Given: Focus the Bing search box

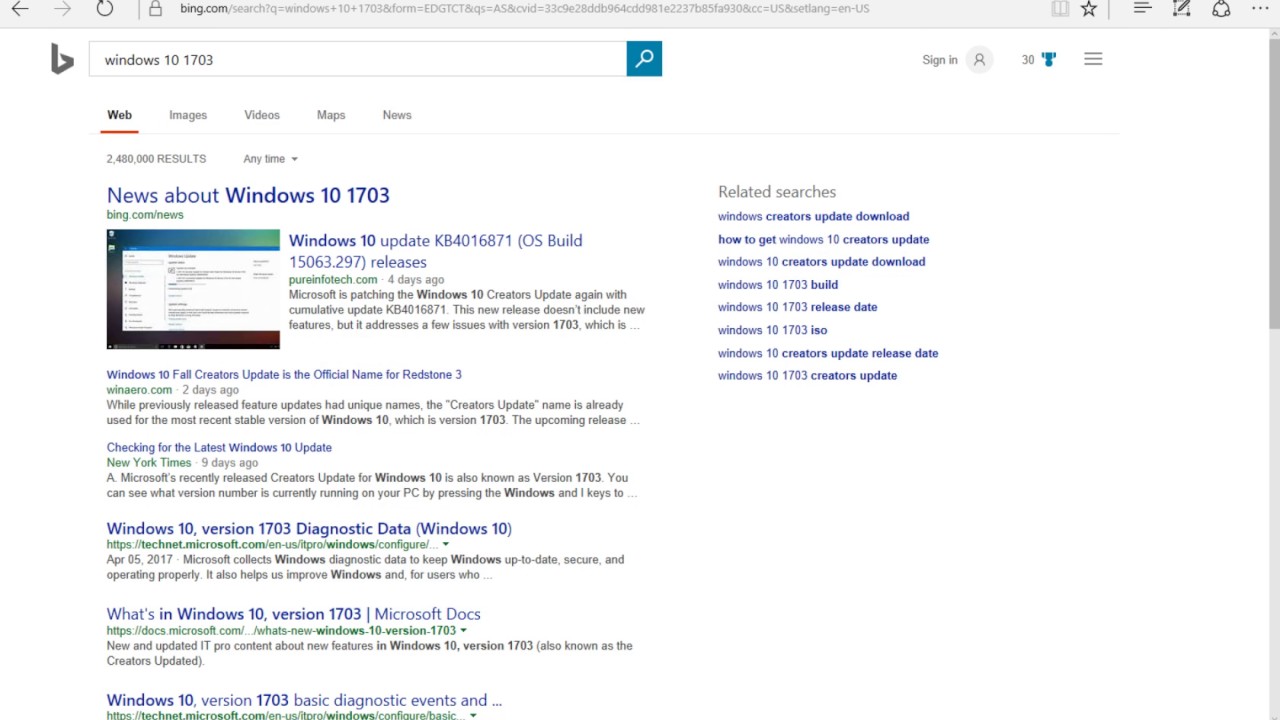Looking at the screenshot, I should coord(358,60).
